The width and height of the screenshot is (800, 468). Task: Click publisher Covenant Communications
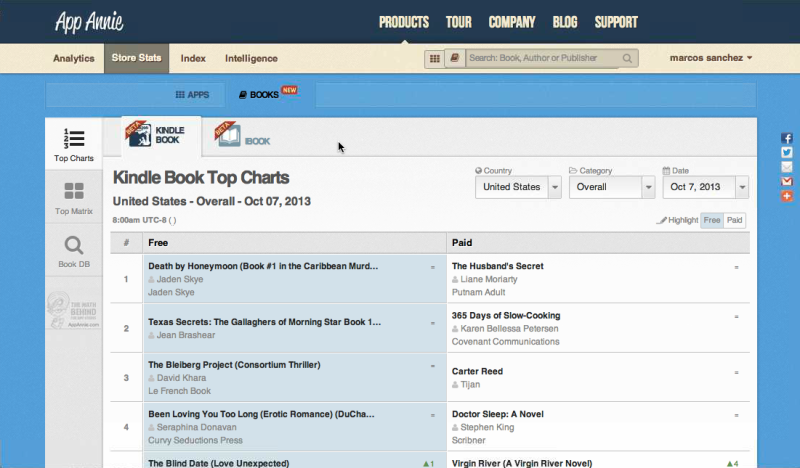(506, 342)
